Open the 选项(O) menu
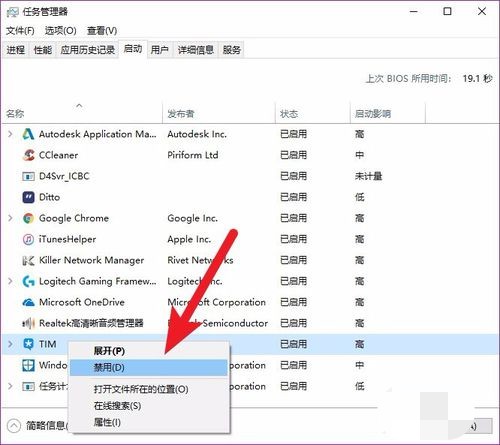The image size is (500, 445). [60, 31]
